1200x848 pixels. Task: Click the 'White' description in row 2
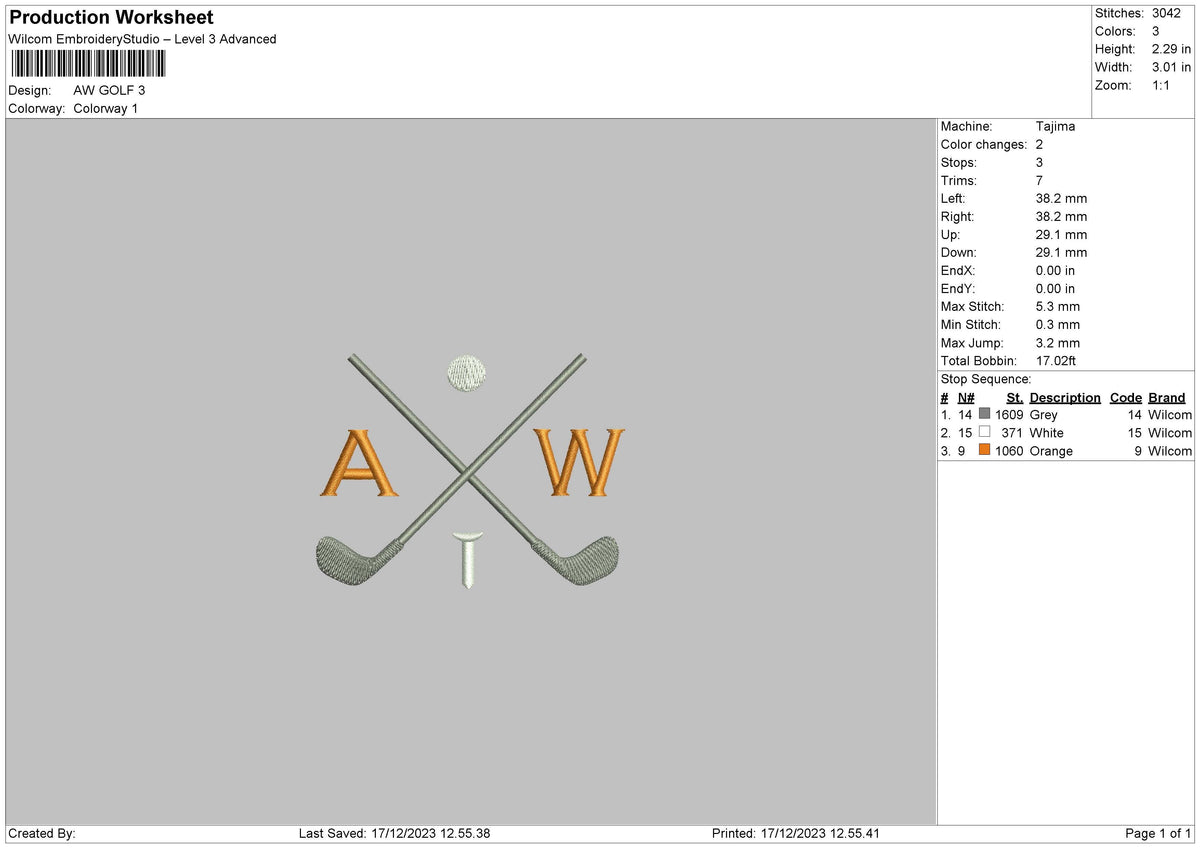[1046, 433]
